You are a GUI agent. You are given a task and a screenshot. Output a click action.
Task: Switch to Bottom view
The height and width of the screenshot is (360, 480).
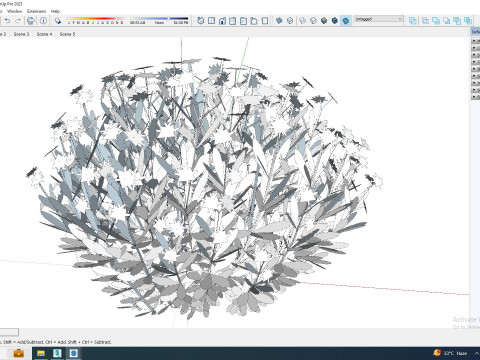click(265, 21)
